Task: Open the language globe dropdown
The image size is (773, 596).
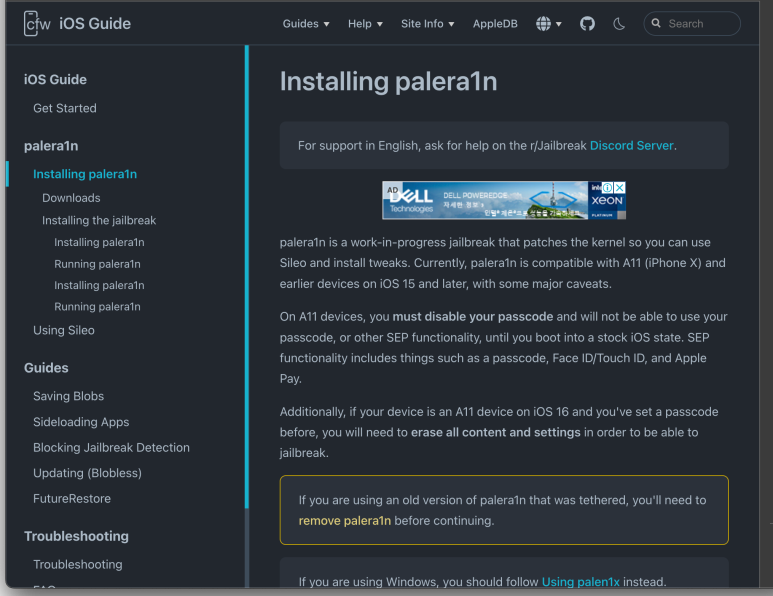Action: [549, 24]
